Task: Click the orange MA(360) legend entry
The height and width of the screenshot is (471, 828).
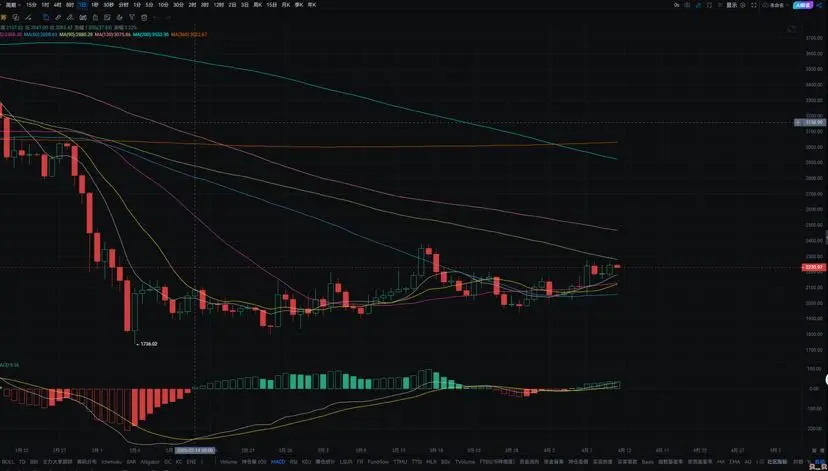Action: pos(189,34)
